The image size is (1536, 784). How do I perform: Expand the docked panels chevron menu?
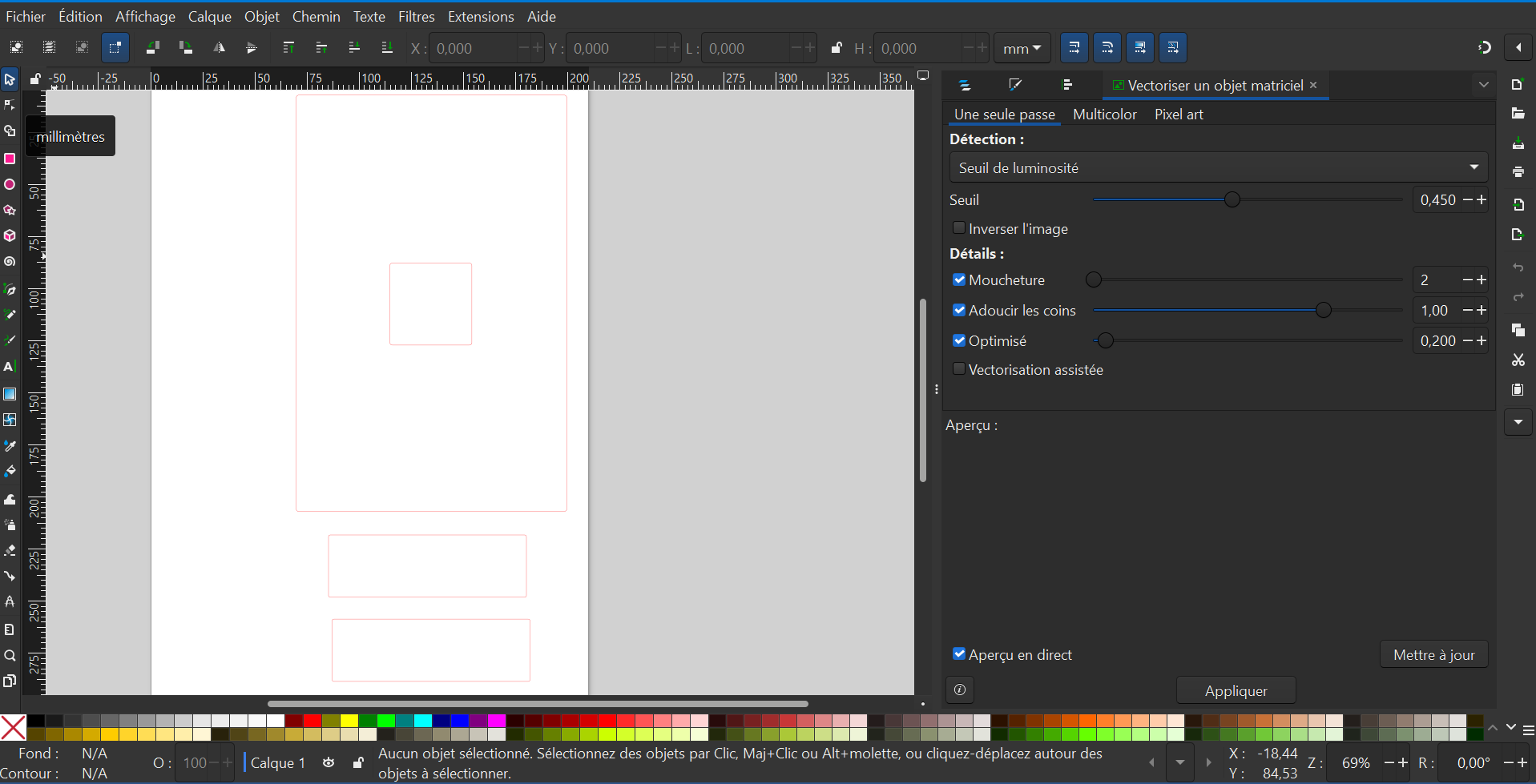1483,85
